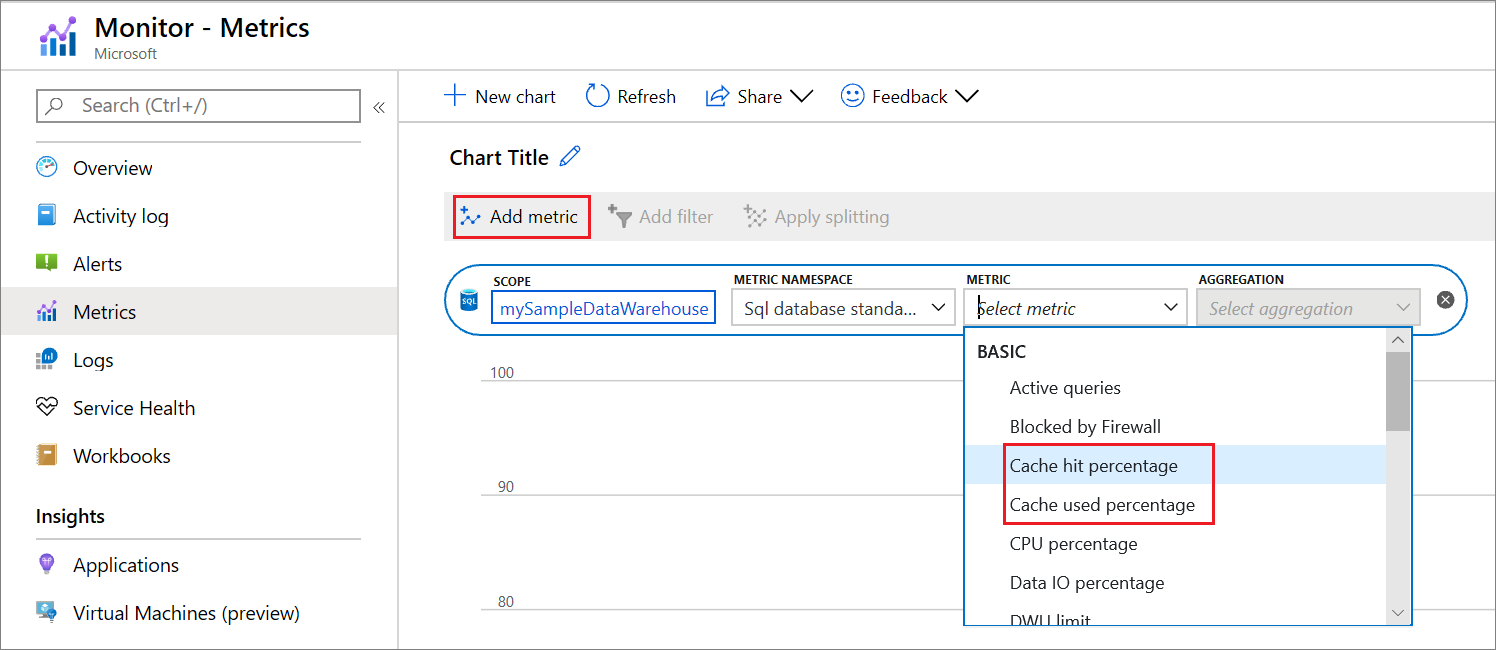
Task: Click the Add metric button
Action: 521,217
